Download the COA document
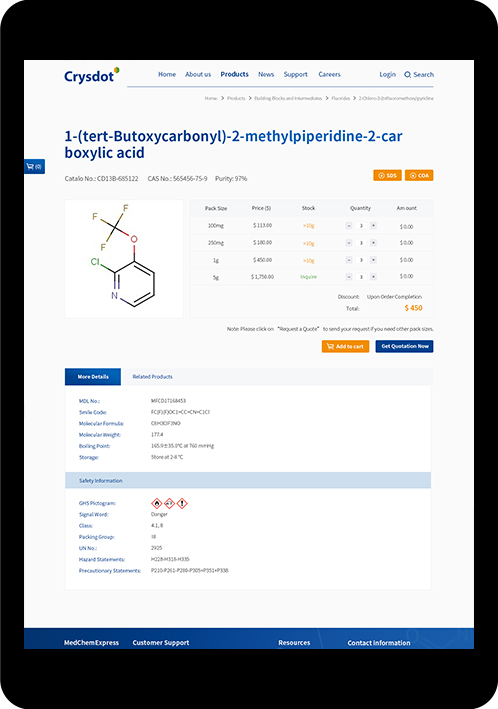This screenshot has height=709, width=498. [419, 175]
